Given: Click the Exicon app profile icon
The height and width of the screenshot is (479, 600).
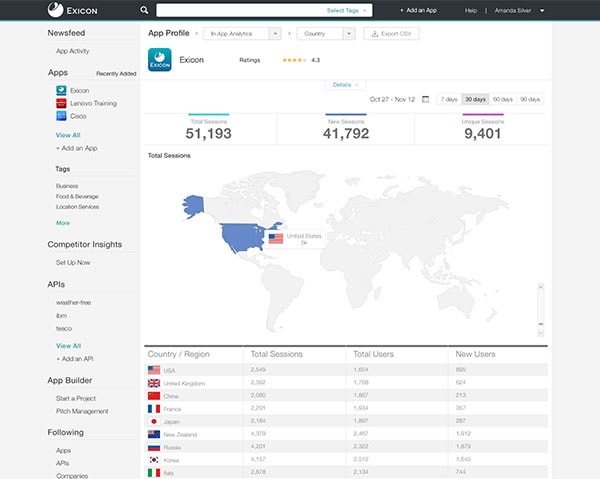Looking at the screenshot, I should pyautogui.click(x=160, y=61).
